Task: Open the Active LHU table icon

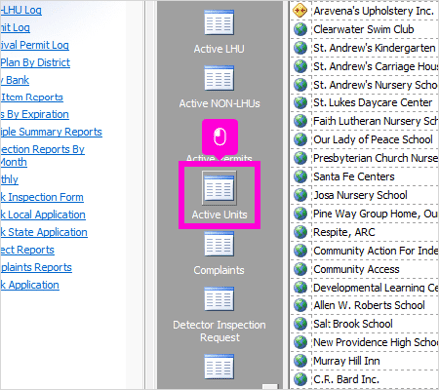Action: 219,22
